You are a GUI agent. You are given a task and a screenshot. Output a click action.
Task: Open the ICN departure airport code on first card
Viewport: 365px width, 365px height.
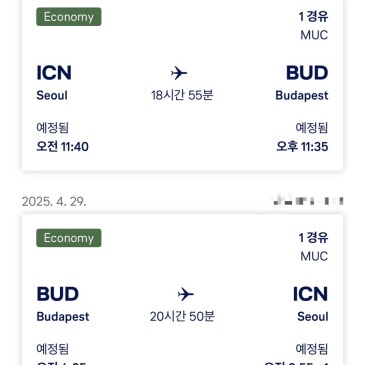pos(54,73)
